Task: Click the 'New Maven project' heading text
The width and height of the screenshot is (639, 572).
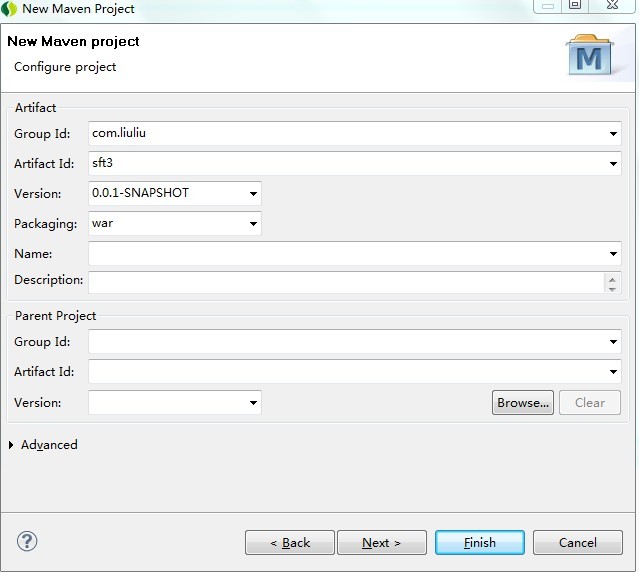Action: click(73, 42)
